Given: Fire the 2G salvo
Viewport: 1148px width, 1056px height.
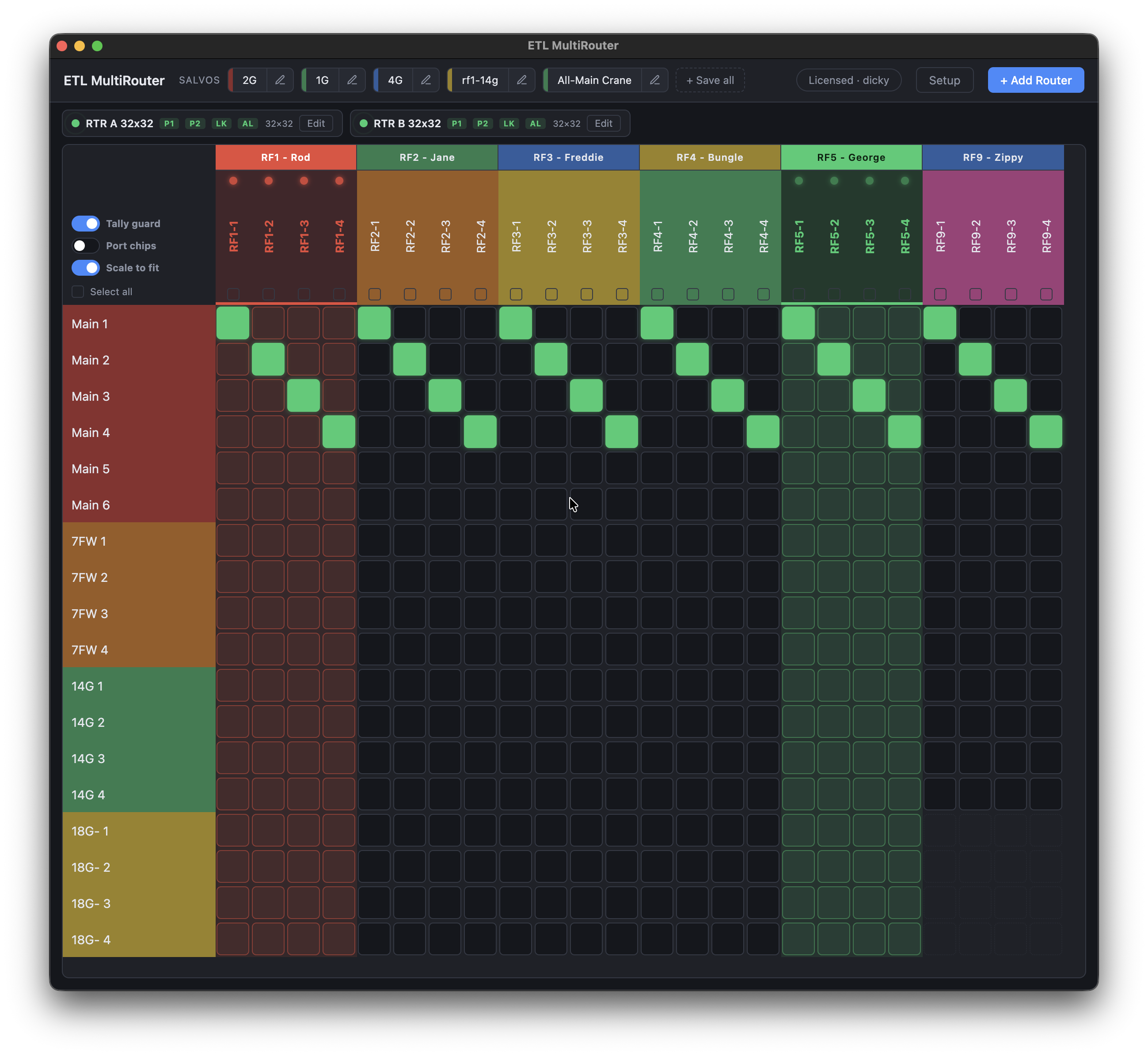Looking at the screenshot, I should click(249, 80).
